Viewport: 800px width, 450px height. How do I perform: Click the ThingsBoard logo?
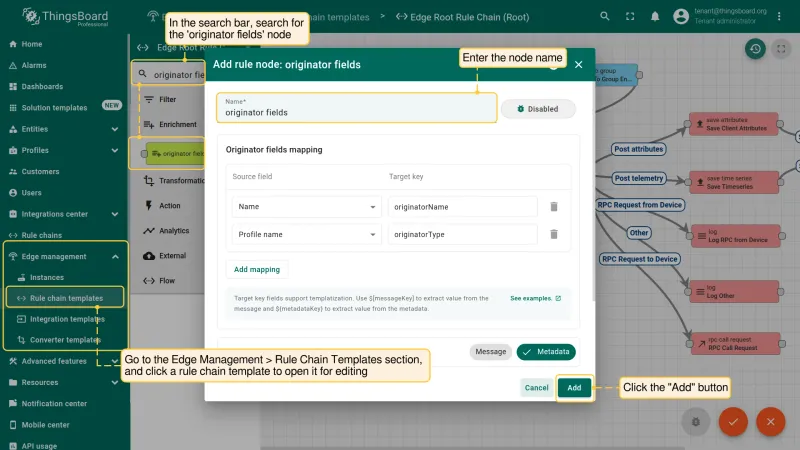[65, 17]
